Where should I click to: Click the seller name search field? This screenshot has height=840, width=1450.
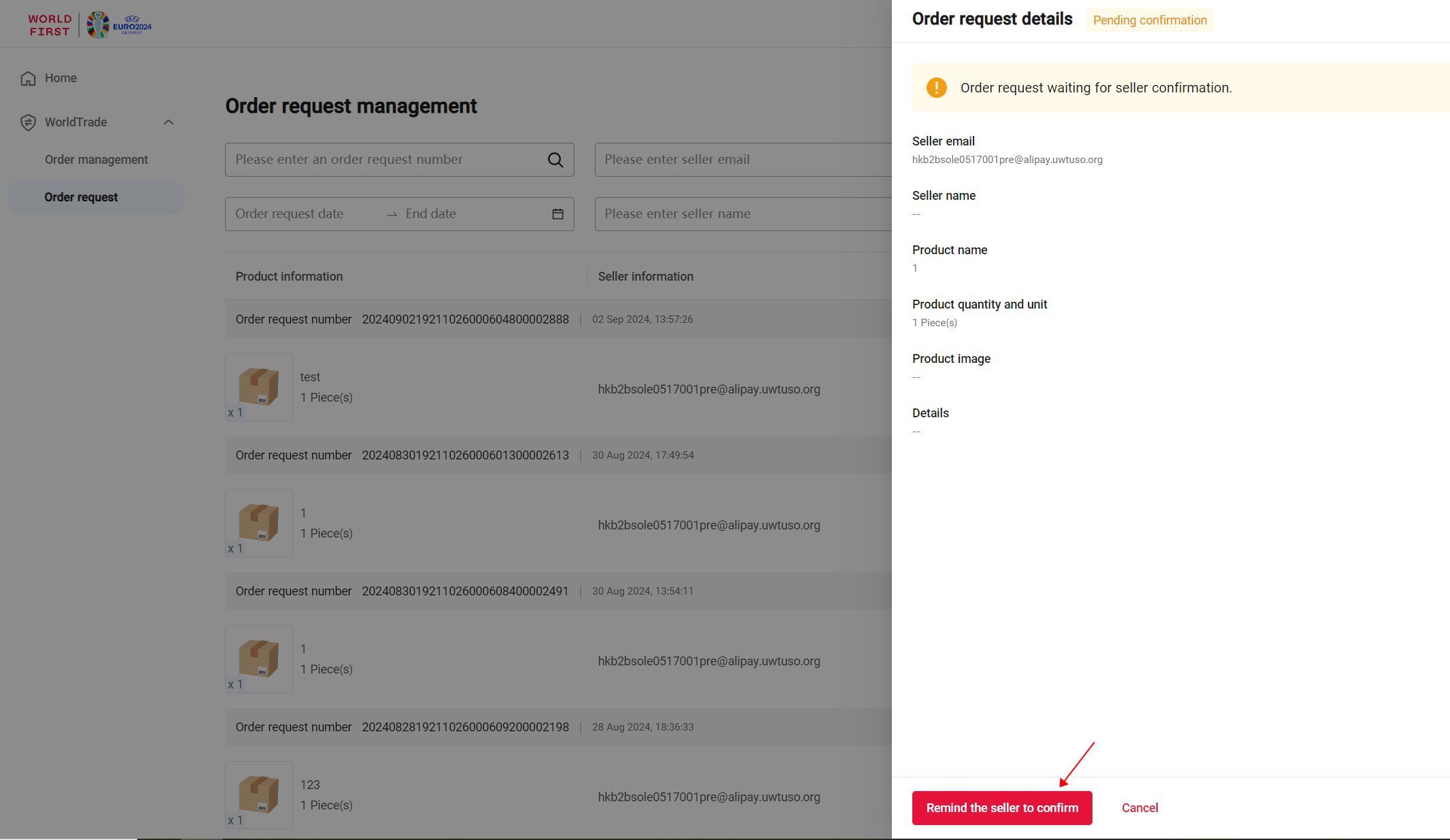(741, 214)
